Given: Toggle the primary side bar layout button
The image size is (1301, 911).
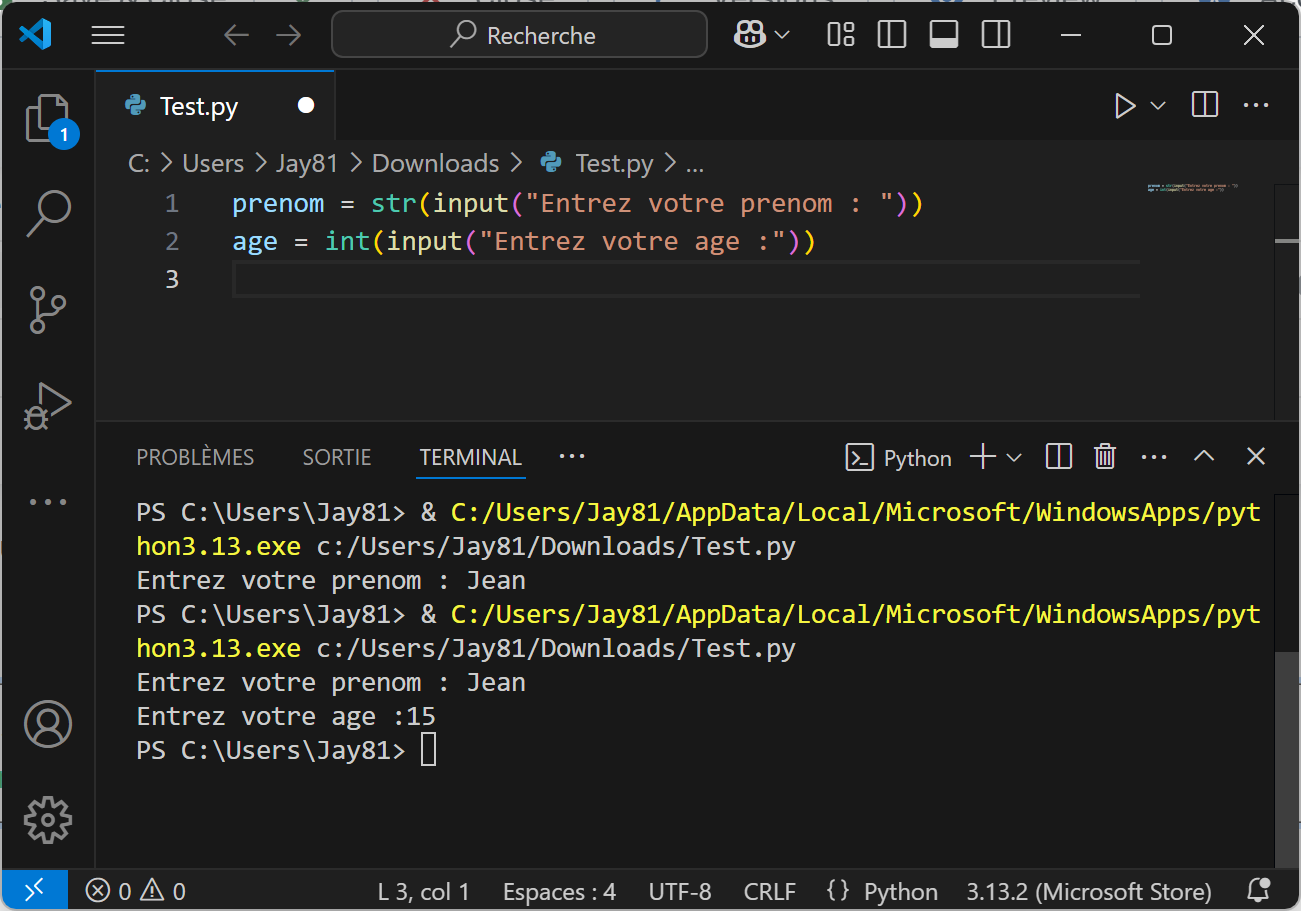Looking at the screenshot, I should pyautogui.click(x=891, y=36).
